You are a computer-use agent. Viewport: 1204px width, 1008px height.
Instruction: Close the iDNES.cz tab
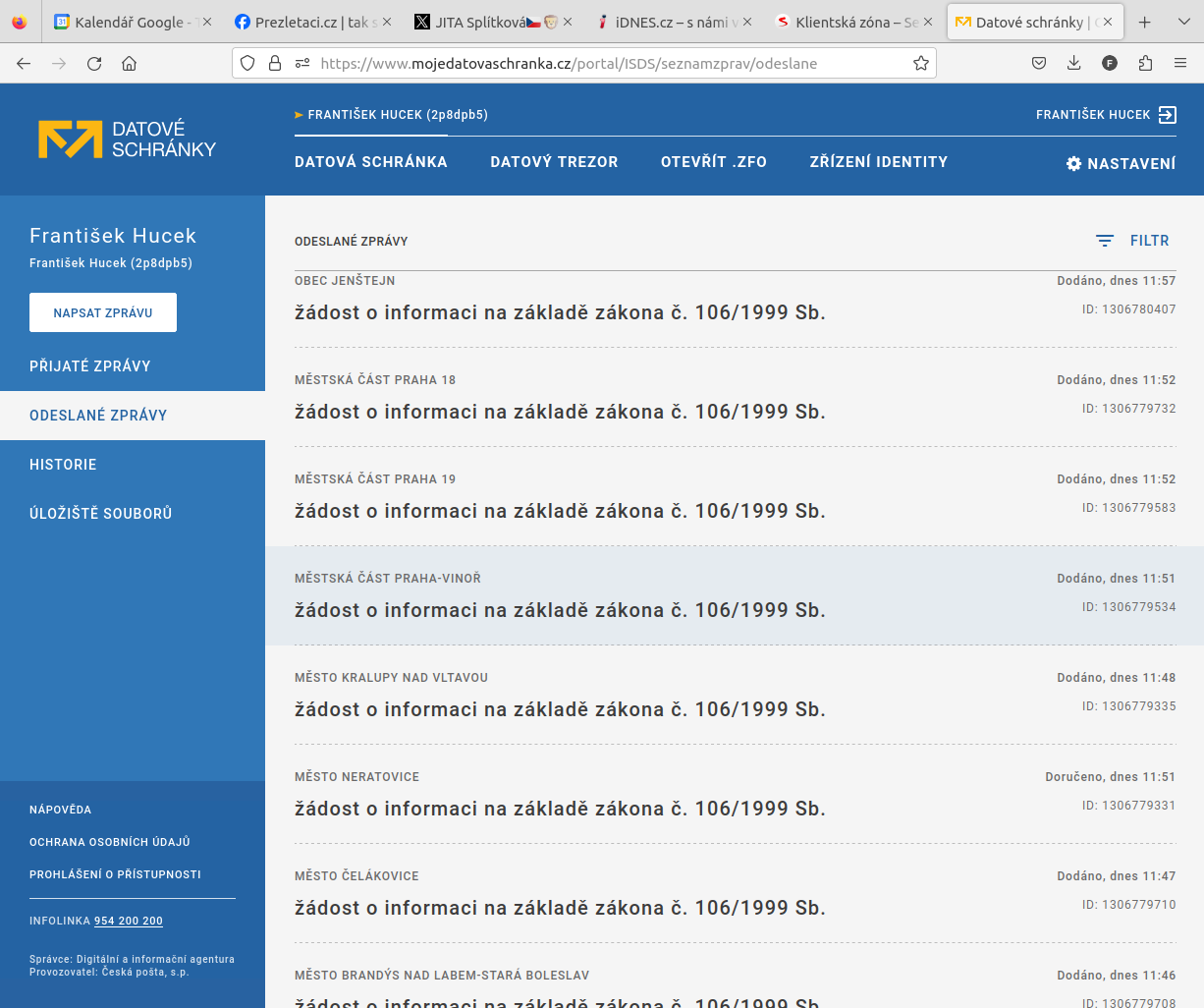[747, 22]
